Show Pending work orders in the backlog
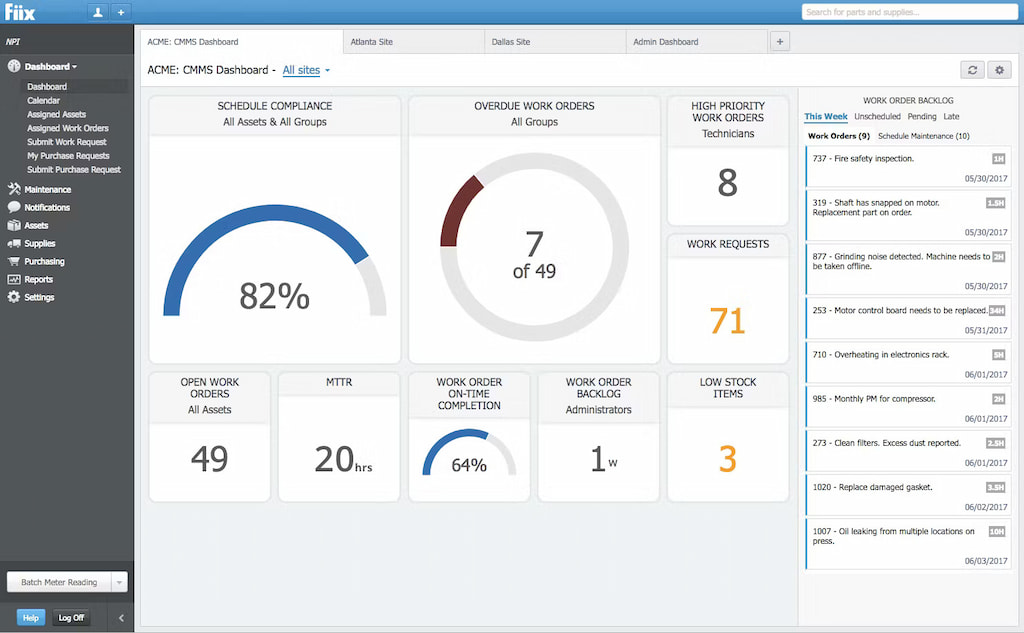The width and height of the screenshot is (1024, 633). [x=922, y=116]
